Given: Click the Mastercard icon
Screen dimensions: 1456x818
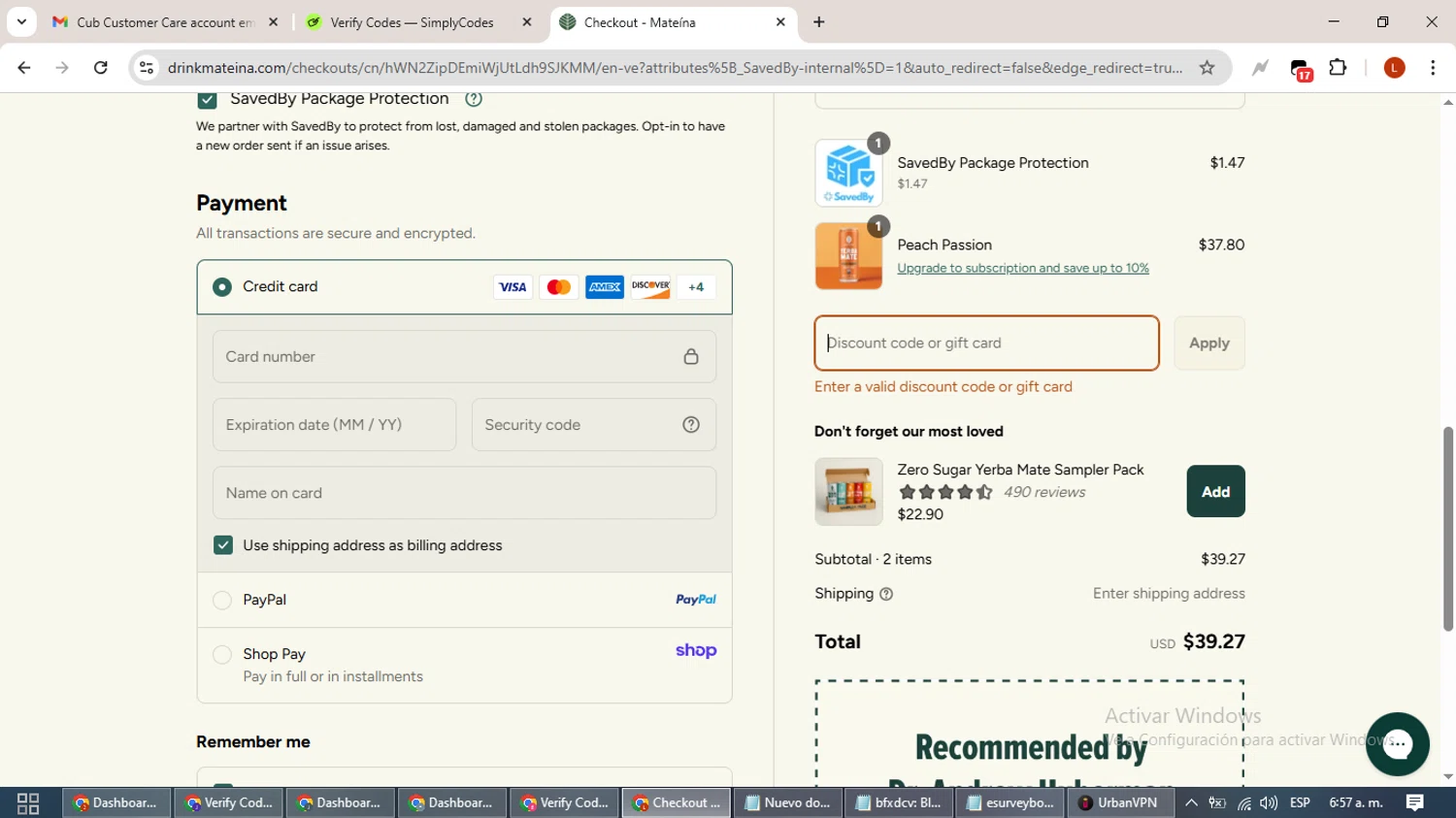Looking at the screenshot, I should click(x=558, y=287).
